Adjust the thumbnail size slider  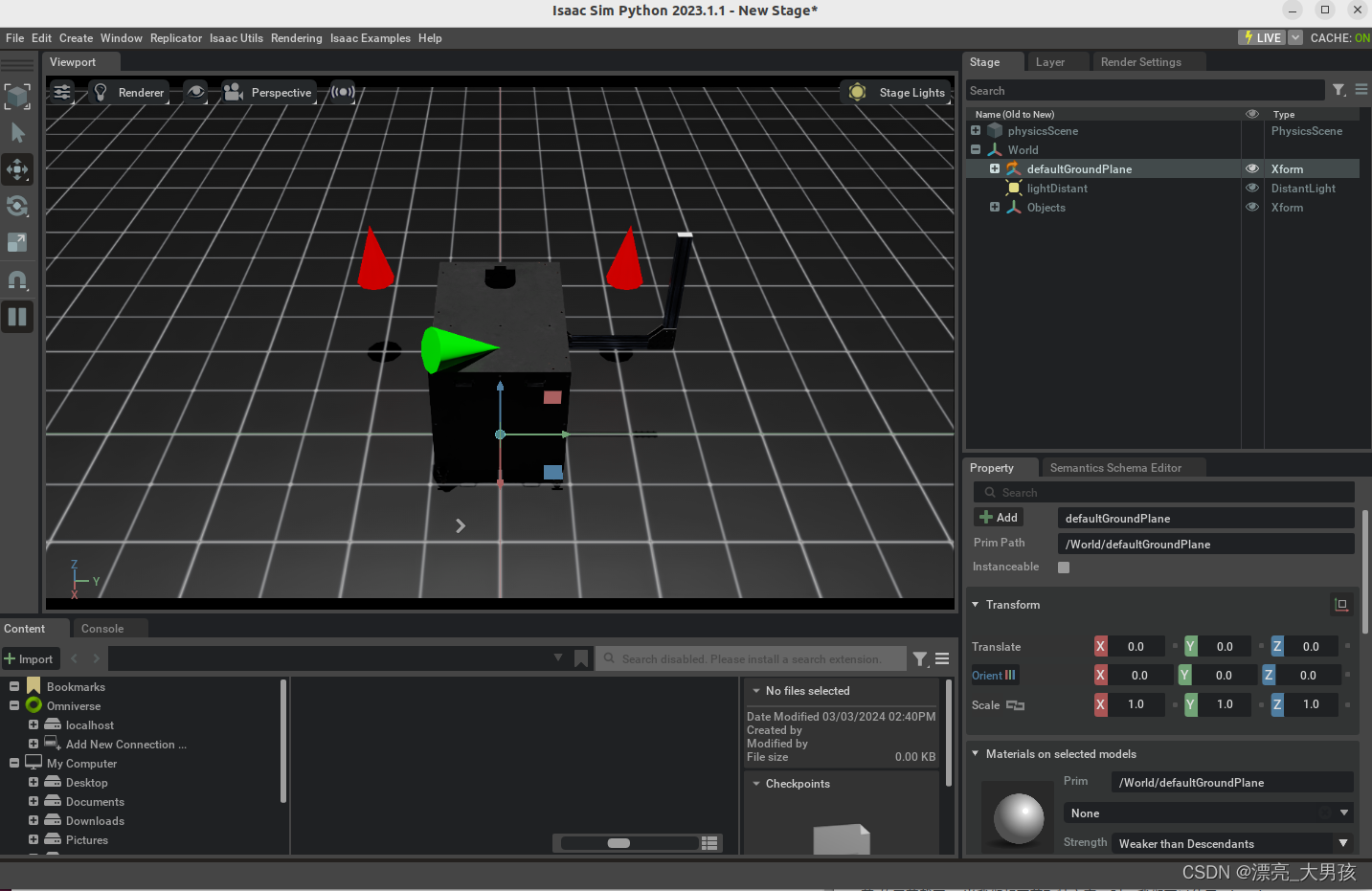coord(629,843)
